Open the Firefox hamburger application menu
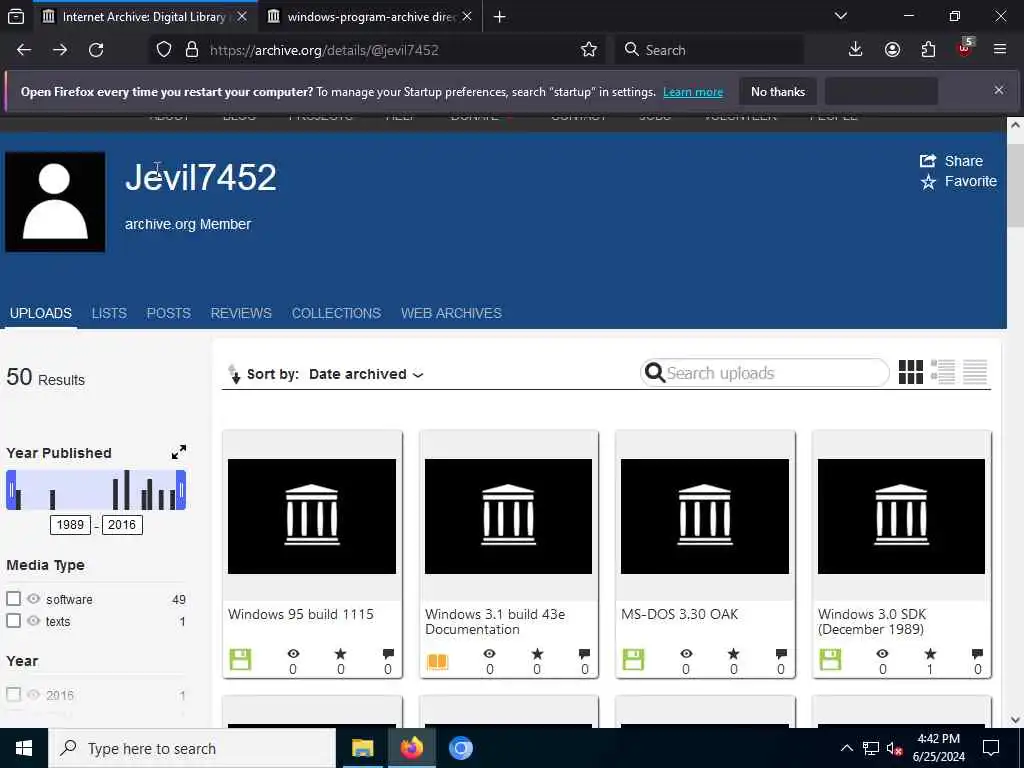The width and height of the screenshot is (1024, 768). (1000, 49)
